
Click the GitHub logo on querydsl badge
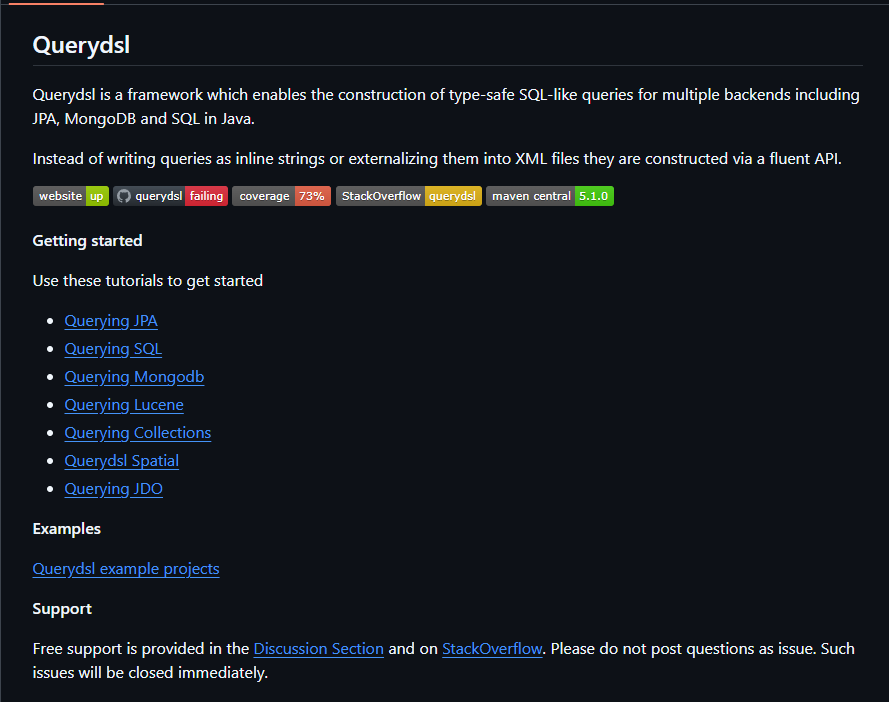click(x=124, y=196)
